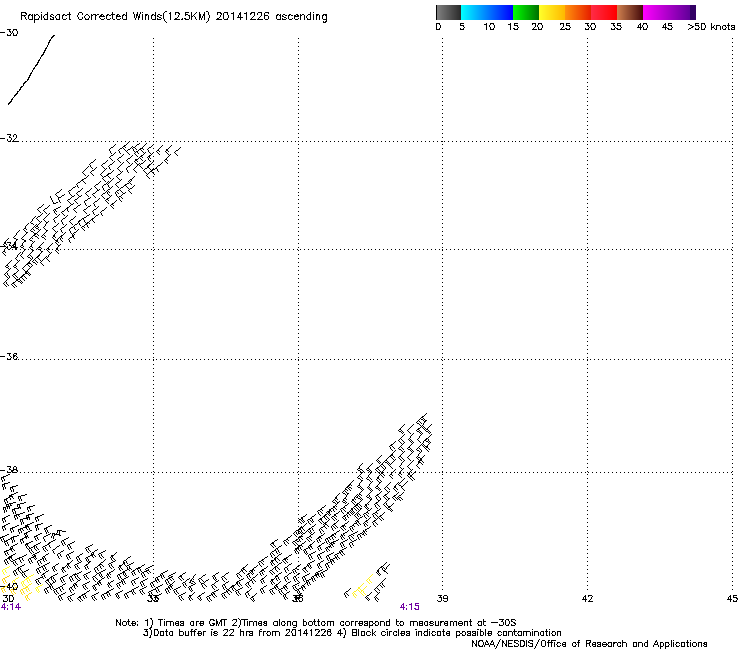Viewport: 740px width, 650px height.
Task: Click the yellow wind barbs near longitude 38
Action: coord(363,587)
